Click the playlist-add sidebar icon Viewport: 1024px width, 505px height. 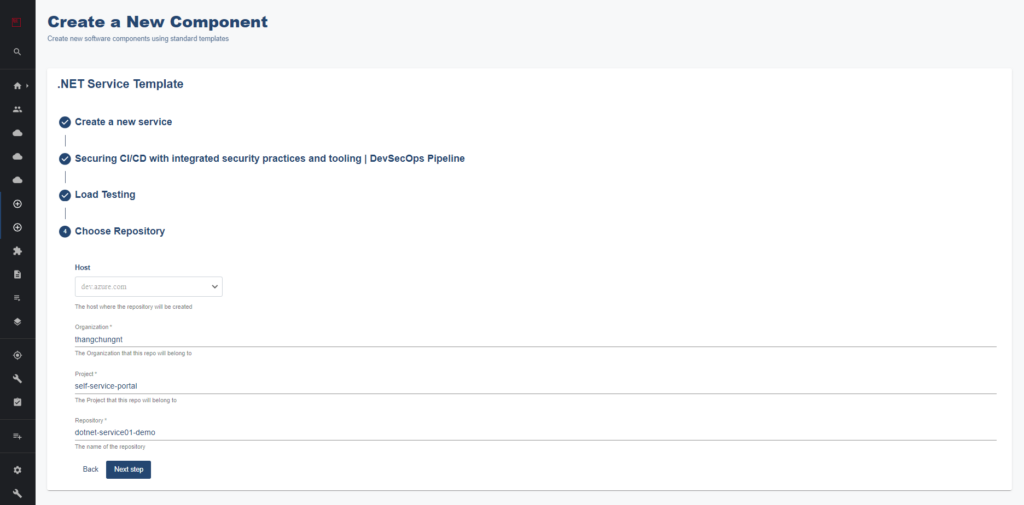(x=17, y=436)
